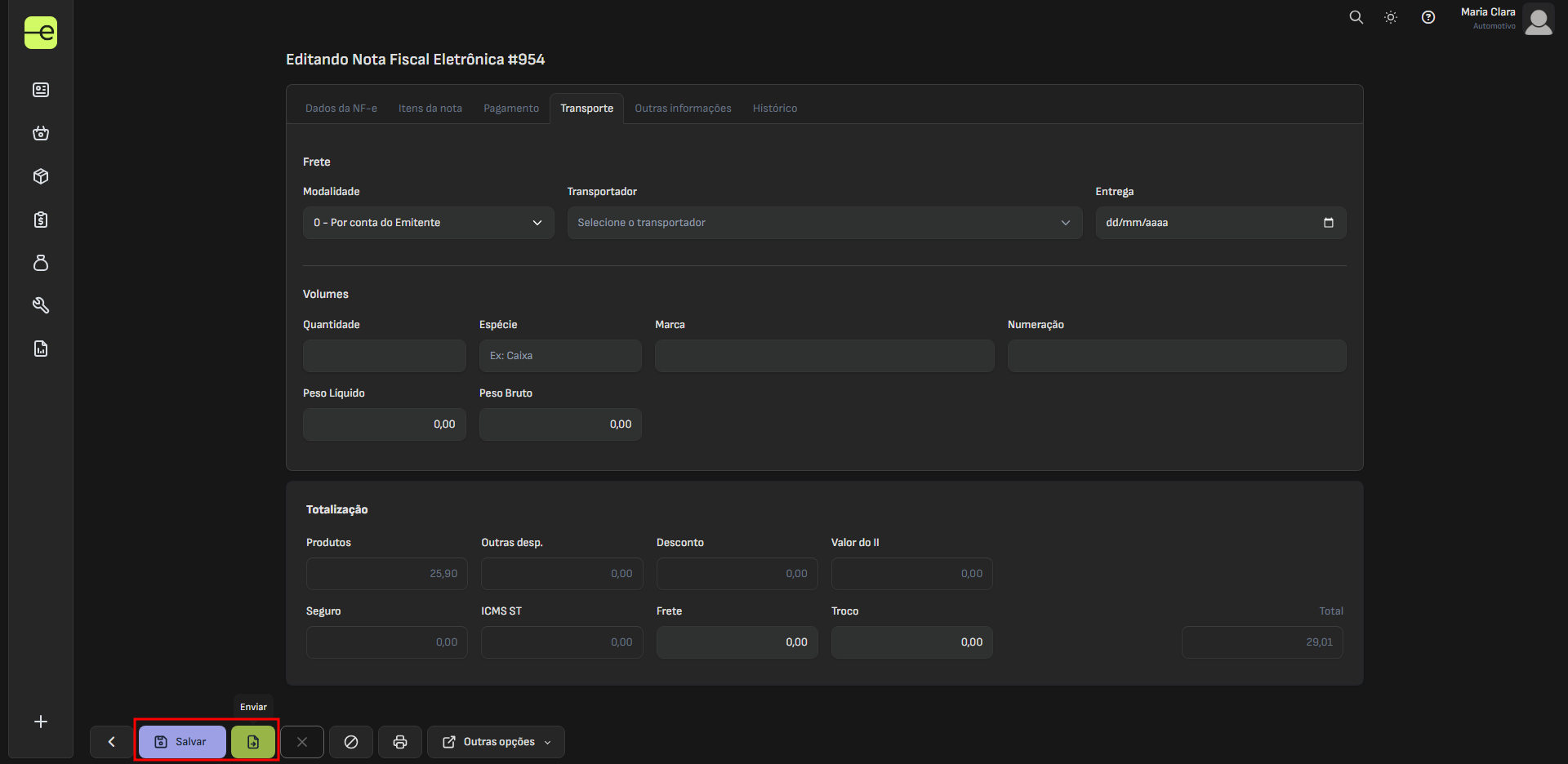This screenshot has width=1568, height=764.
Task: Click the wrench tools sidebar icon
Action: [41, 305]
